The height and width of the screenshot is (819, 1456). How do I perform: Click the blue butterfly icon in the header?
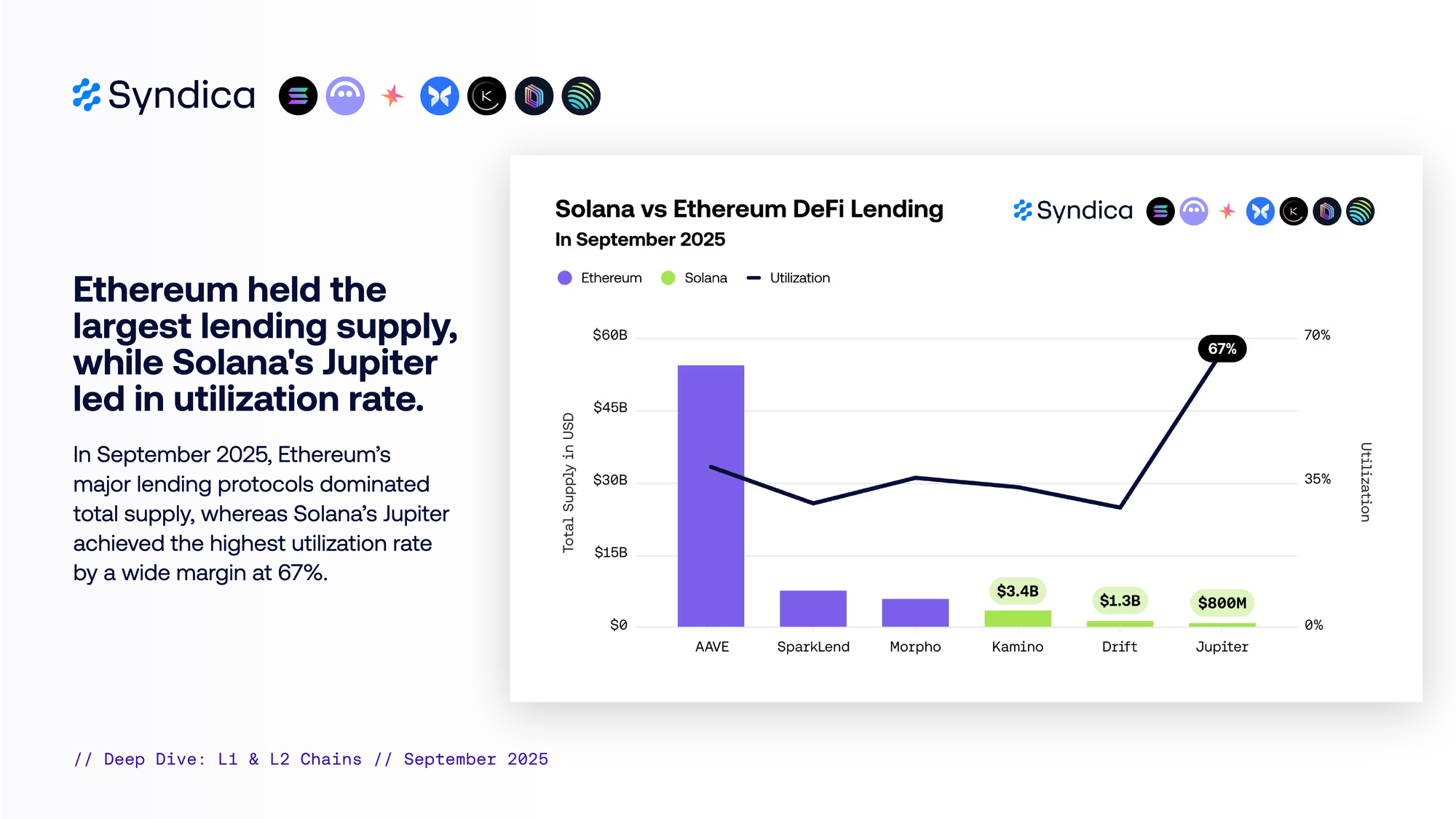pos(439,96)
